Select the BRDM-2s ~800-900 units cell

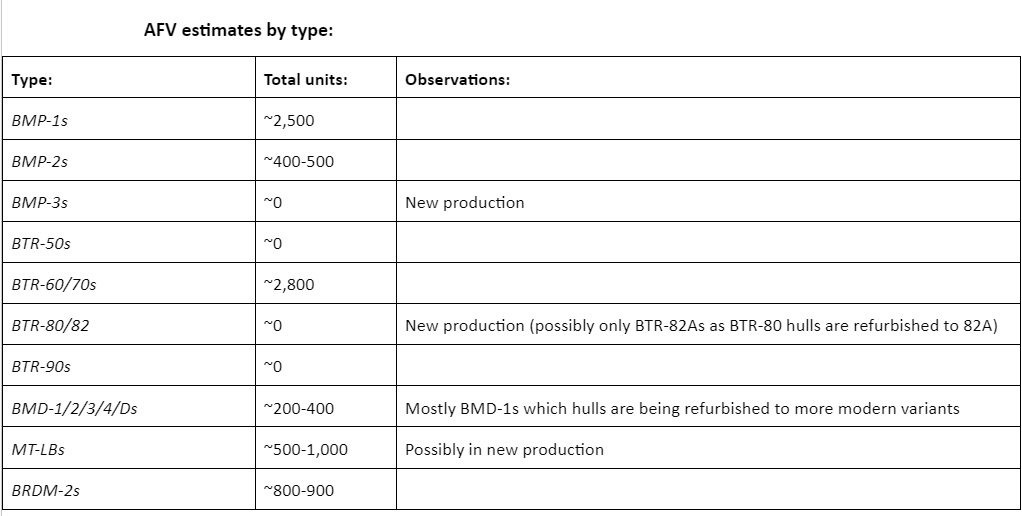[298, 491]
